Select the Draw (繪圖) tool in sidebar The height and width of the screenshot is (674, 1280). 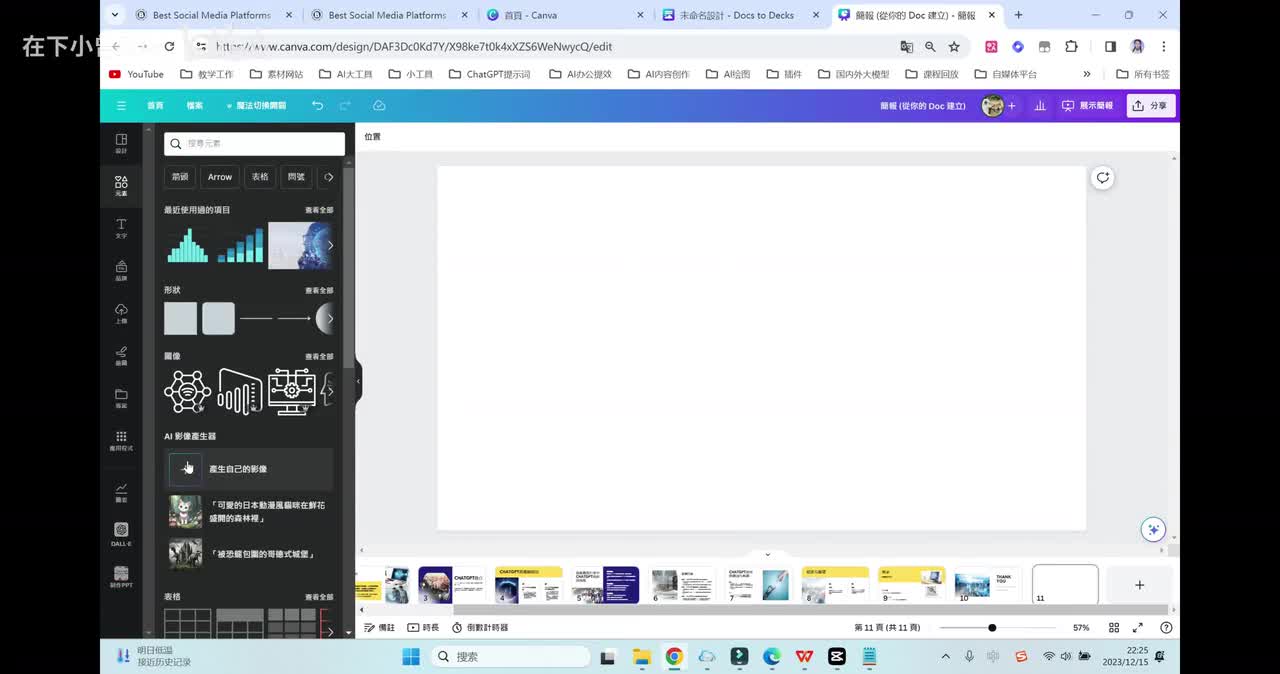coord(121,356)
